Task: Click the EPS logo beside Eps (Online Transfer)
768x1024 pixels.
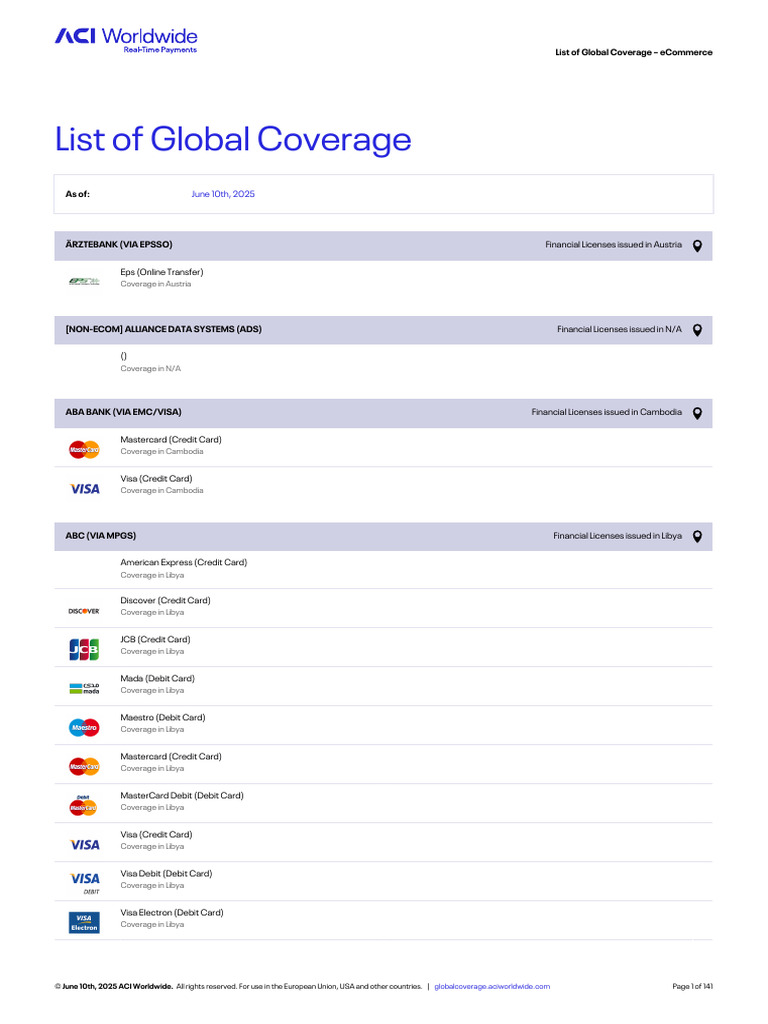Action: (84, 281)
